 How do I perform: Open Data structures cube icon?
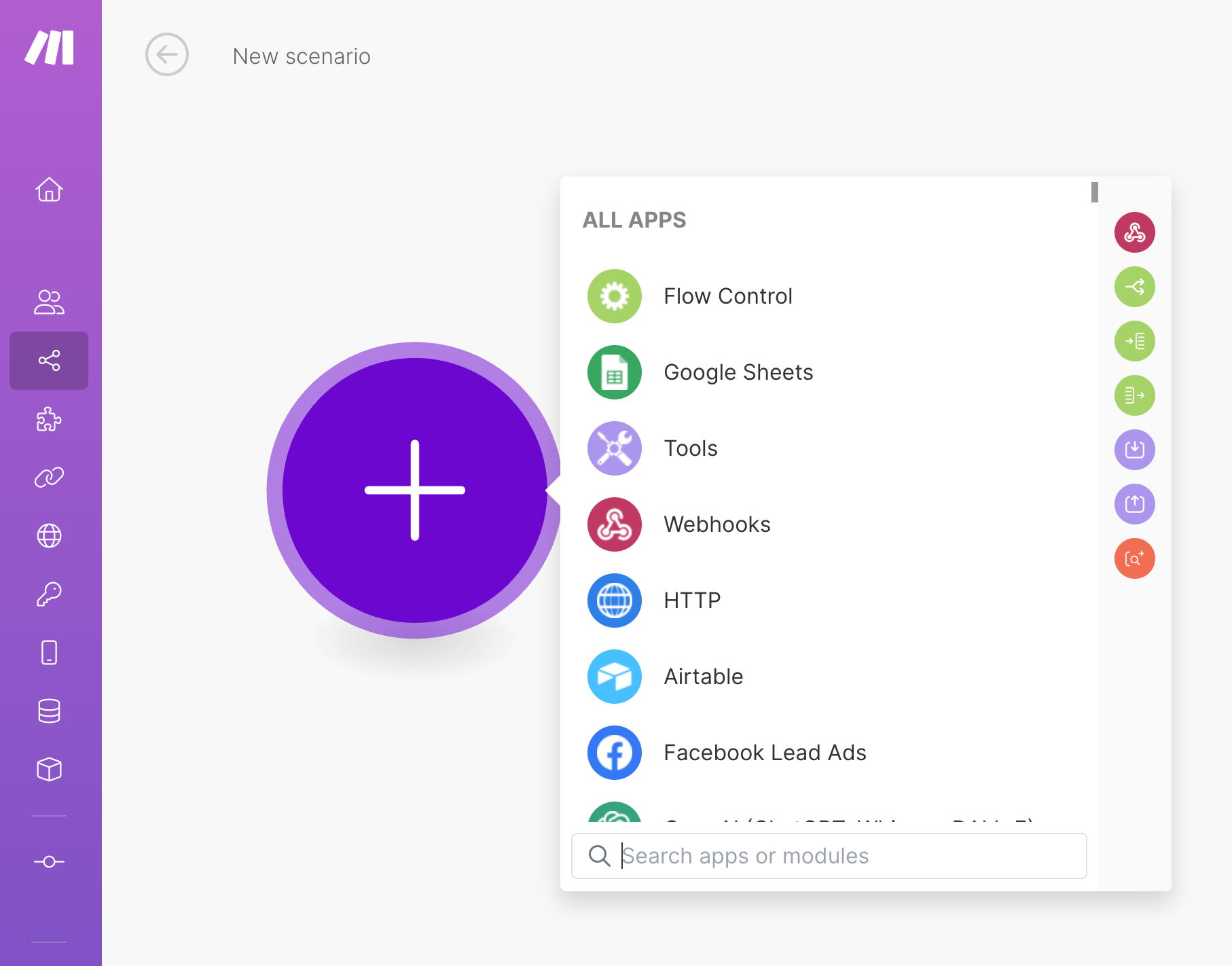[x=49, y=770]
